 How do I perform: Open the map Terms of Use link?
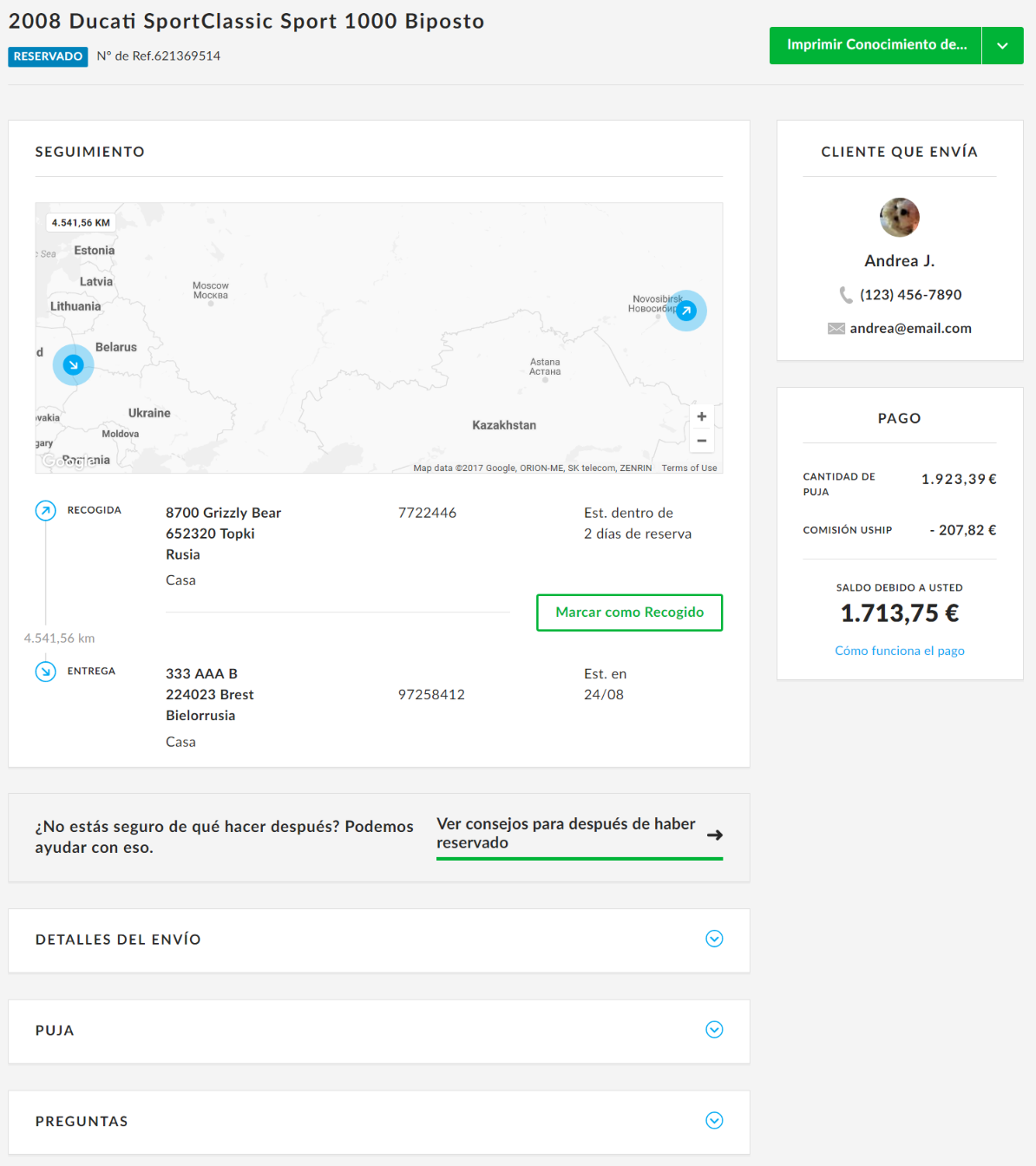pyautogui.click(x=689, y=468)
